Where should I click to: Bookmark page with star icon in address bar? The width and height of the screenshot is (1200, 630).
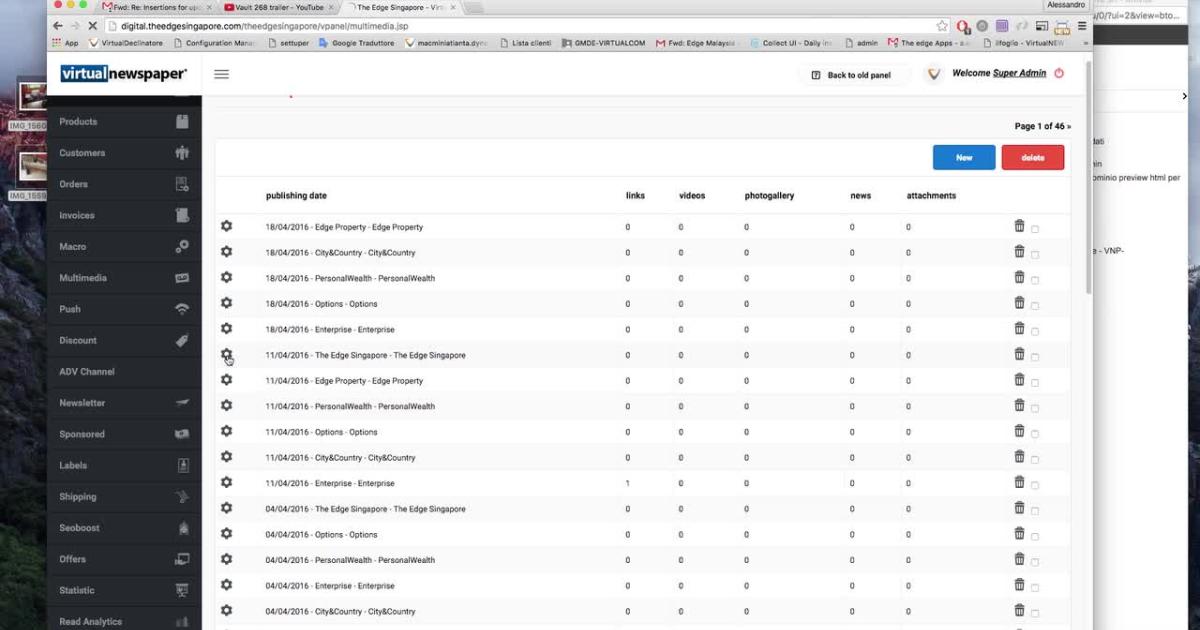tap(942, 26)
